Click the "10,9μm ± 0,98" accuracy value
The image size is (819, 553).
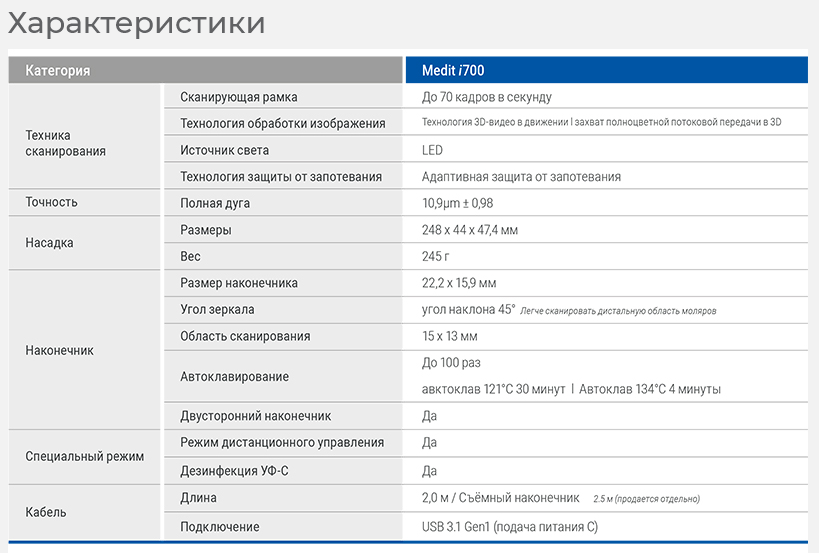pyautogui.click(x=457, y=203)
